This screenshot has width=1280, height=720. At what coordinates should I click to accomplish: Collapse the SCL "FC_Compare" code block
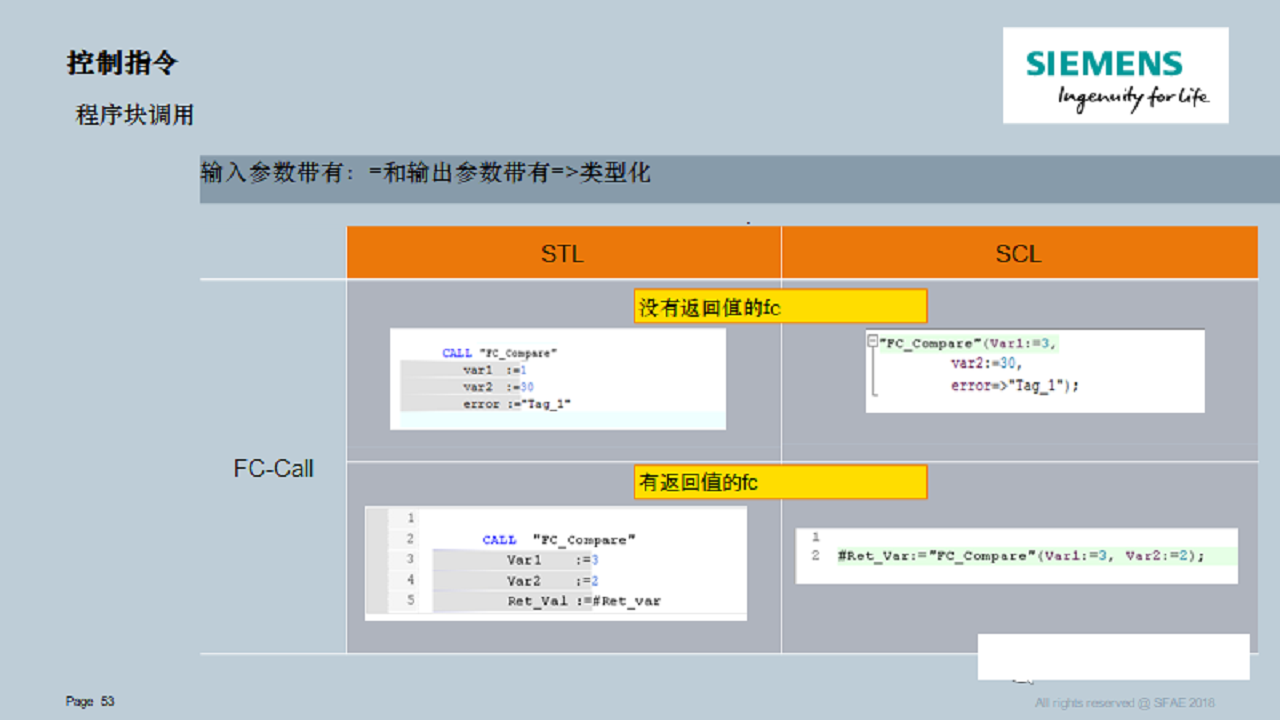tap(872, 342)
